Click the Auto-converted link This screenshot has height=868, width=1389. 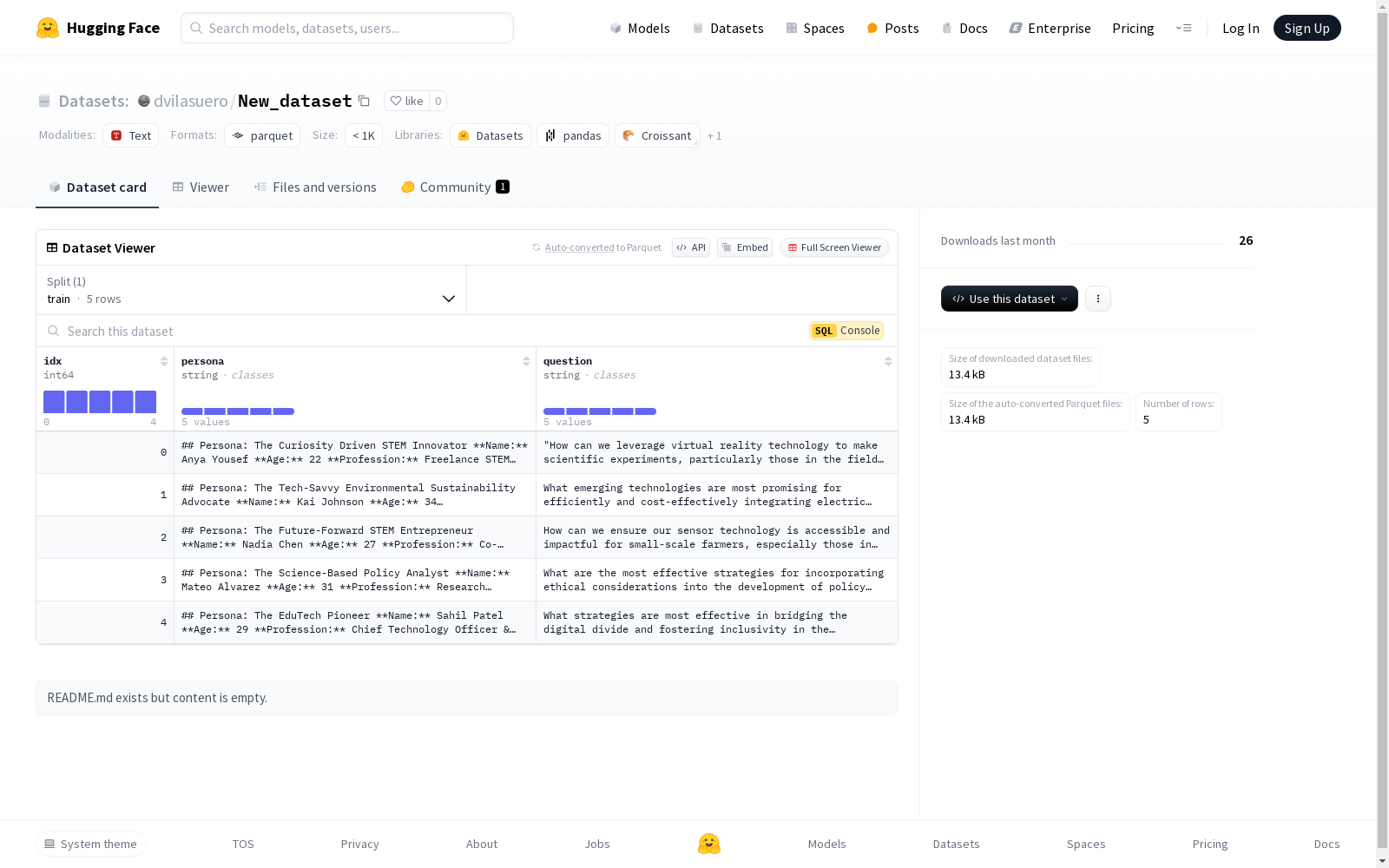tap(579, 247)
